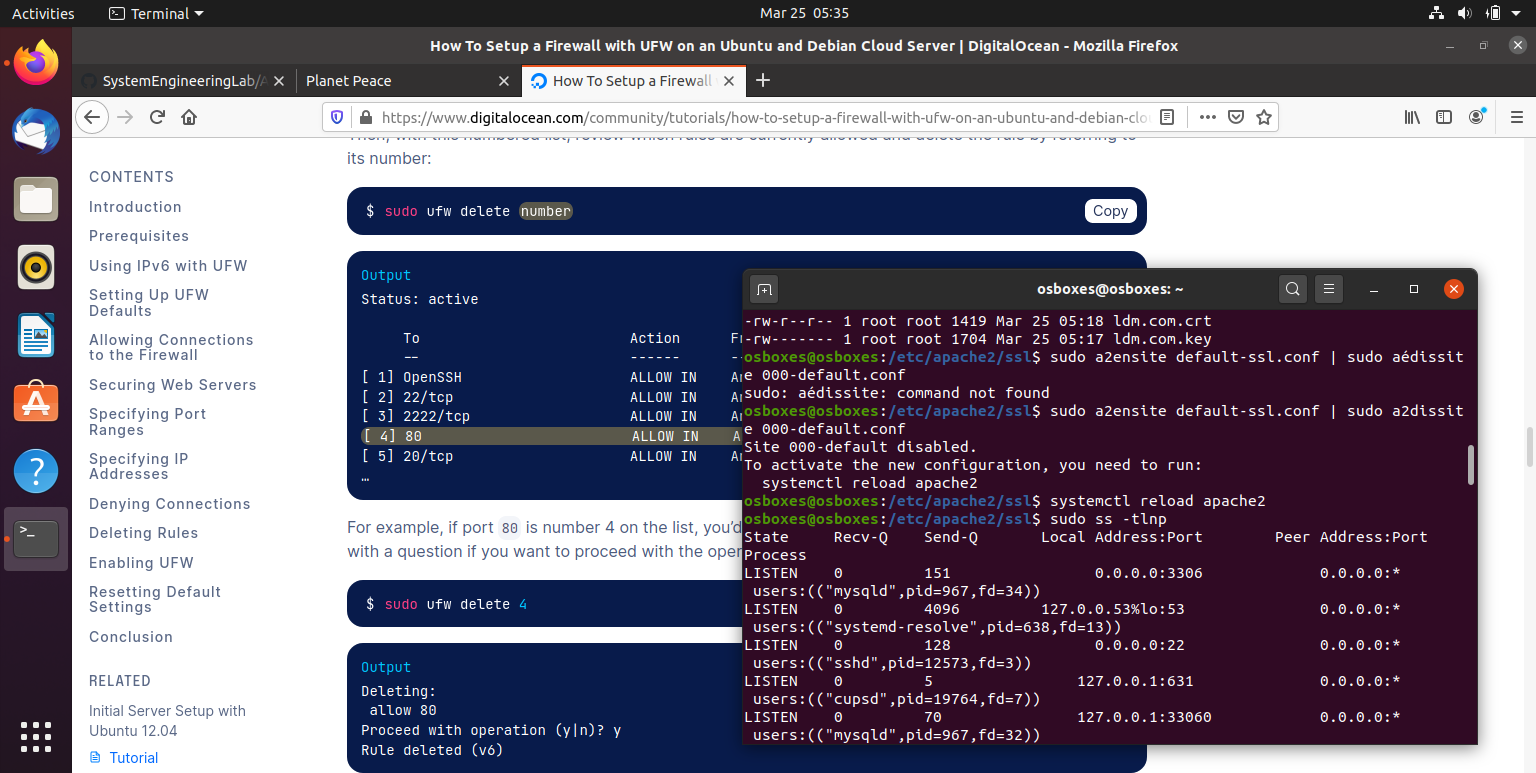Go to Deleting Rules section
Screen dimensions: 1536x773
pos(144,533)
